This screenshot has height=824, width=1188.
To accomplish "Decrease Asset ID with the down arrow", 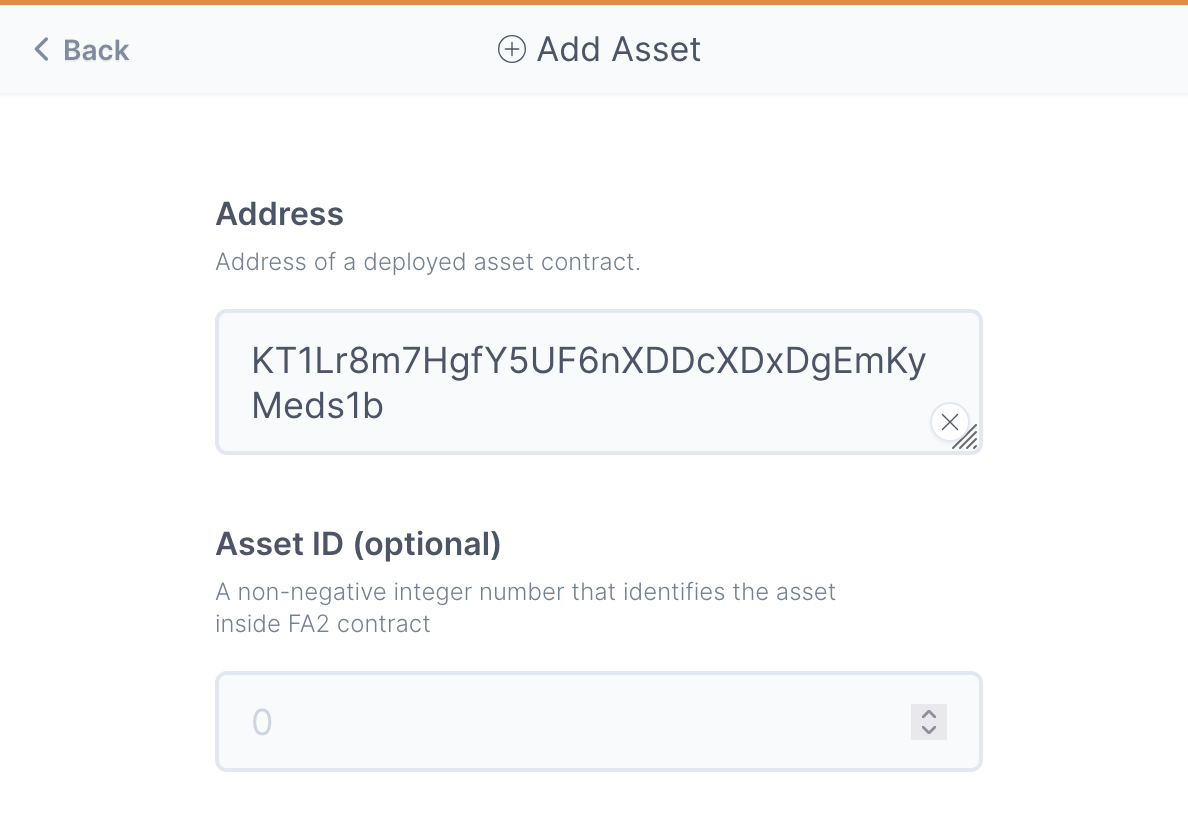I will tap(929, 730).
